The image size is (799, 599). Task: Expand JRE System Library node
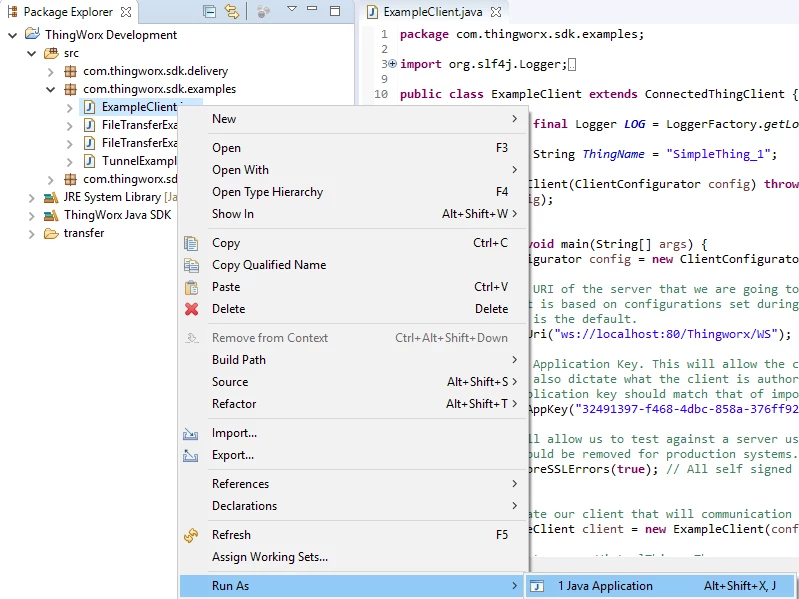coord(32,198)
